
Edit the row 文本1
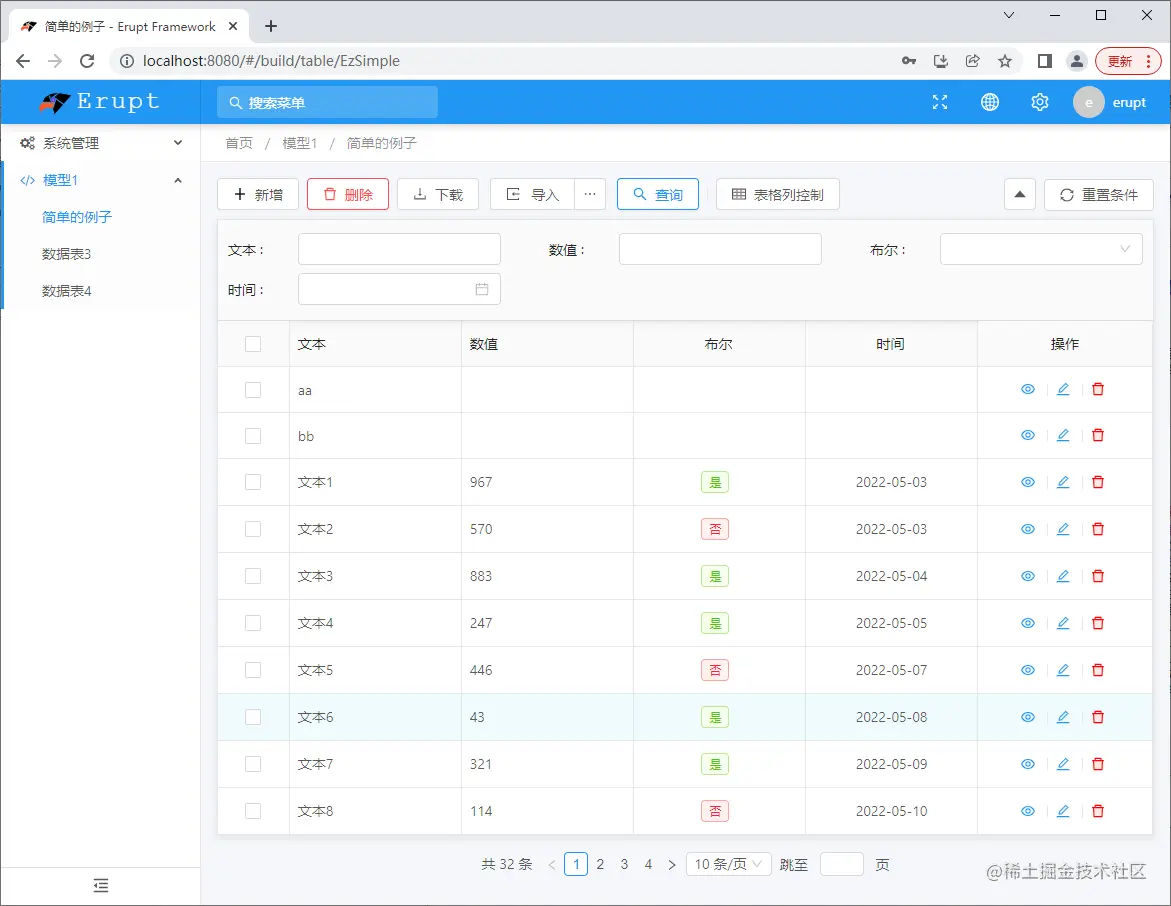(1063, 482)
